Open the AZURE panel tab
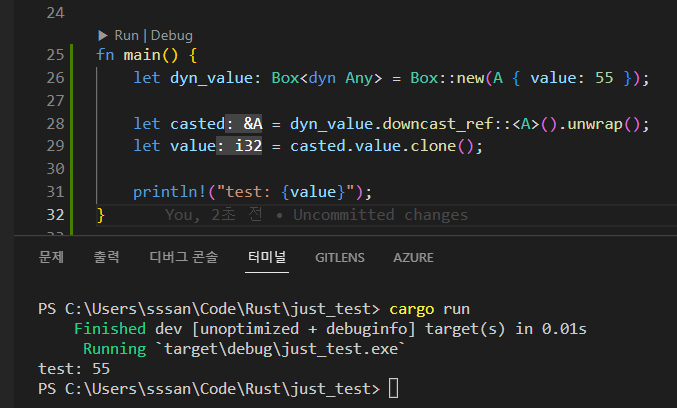 coord(413,257)
